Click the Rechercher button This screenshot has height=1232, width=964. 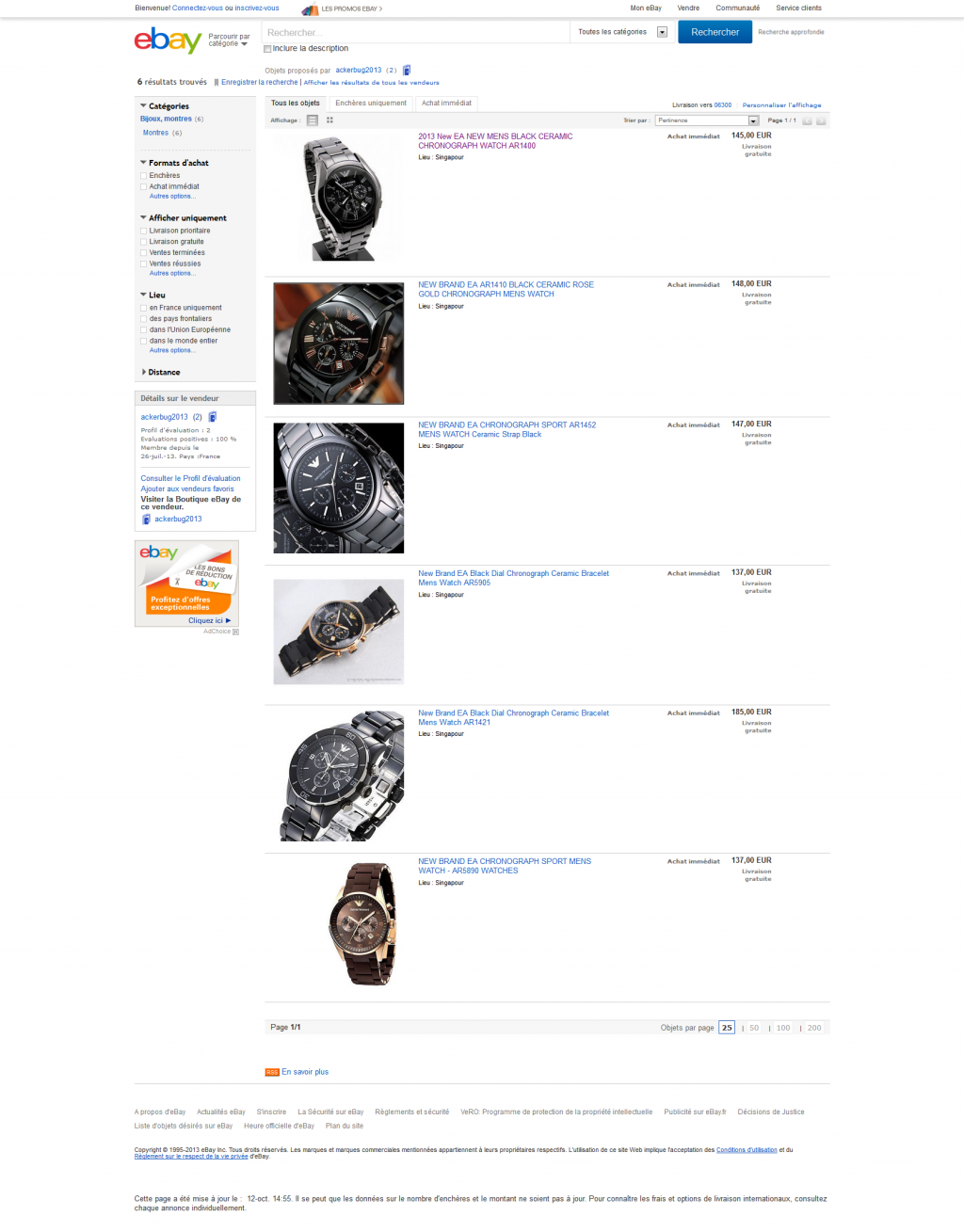[715, 32]
